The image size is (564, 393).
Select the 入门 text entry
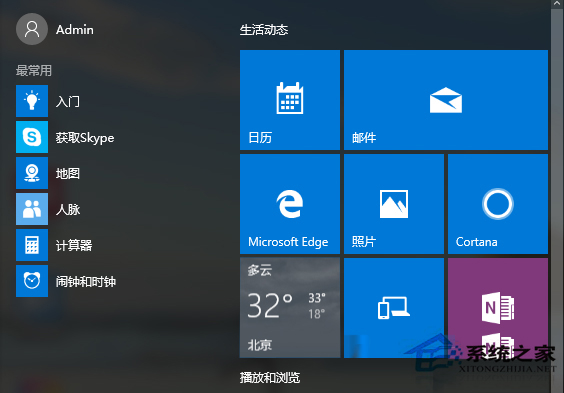pyautogui.click(x=68, y=101)
